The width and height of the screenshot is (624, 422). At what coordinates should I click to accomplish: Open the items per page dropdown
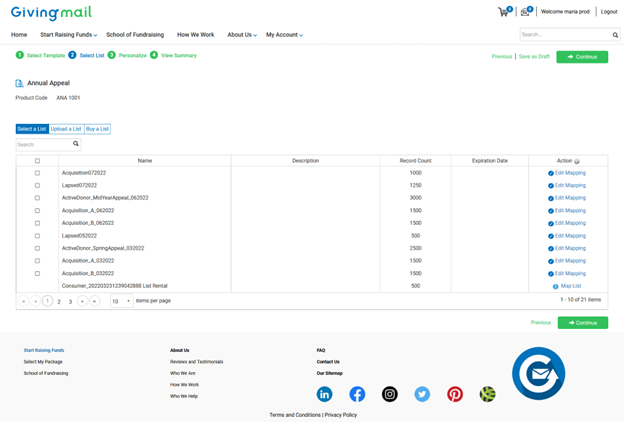coord(121,301)
